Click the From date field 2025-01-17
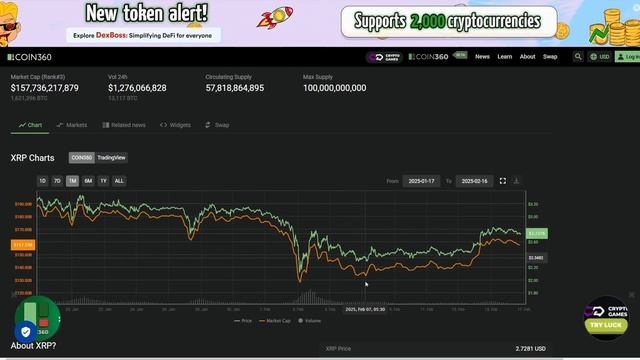 pyautogui.click(x=421, y=181)
